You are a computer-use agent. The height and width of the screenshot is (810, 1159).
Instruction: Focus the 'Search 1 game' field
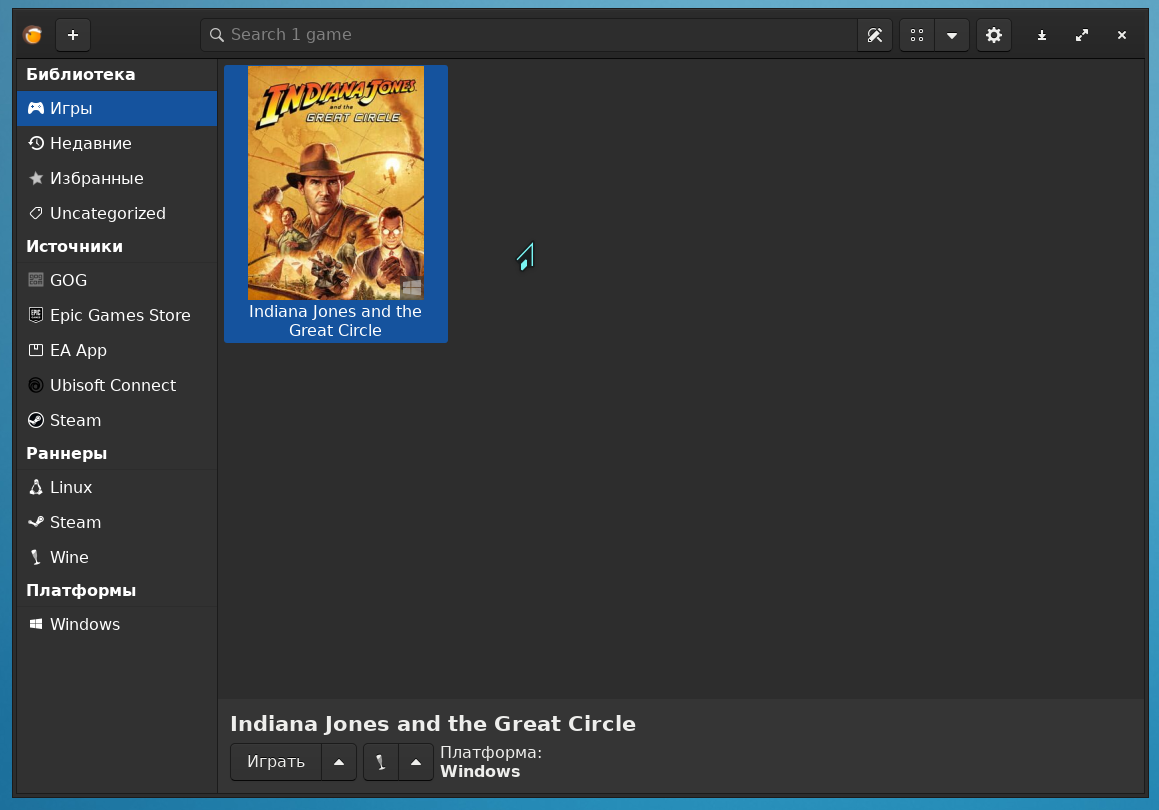(x=528, y=35)
